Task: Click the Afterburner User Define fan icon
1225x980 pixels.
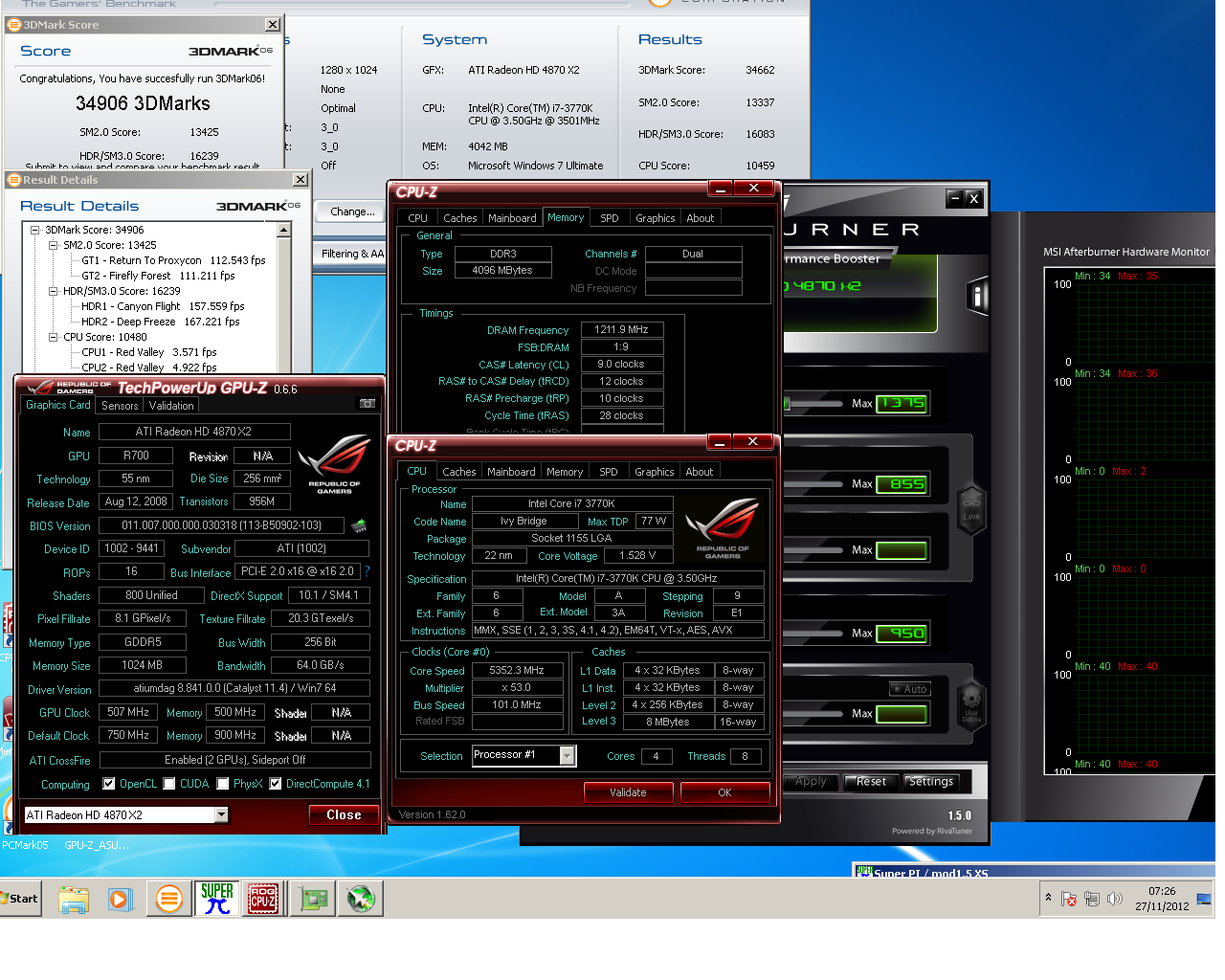Action: click(x=971, y=708)
